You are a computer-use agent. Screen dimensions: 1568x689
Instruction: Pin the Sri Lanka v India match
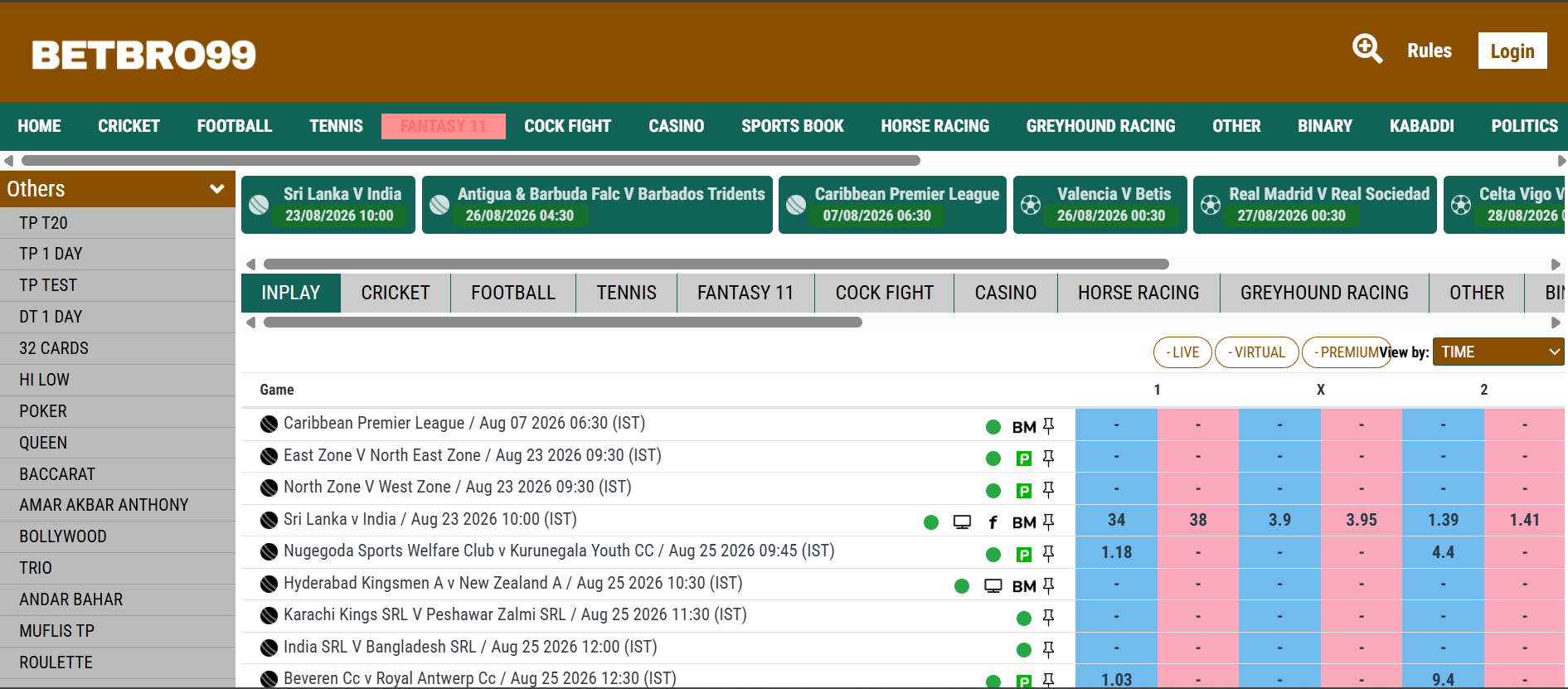tap(1048, 522)
